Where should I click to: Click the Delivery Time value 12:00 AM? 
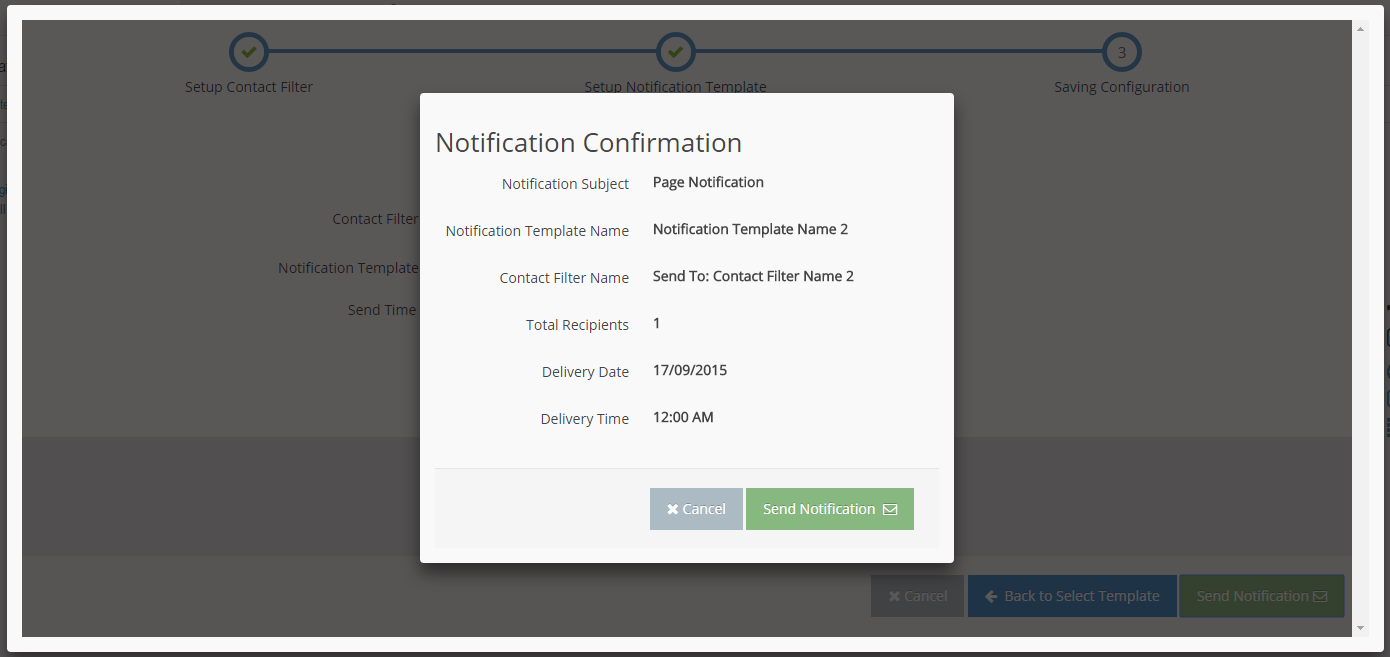pyautogui.click(x=683, y=417)
